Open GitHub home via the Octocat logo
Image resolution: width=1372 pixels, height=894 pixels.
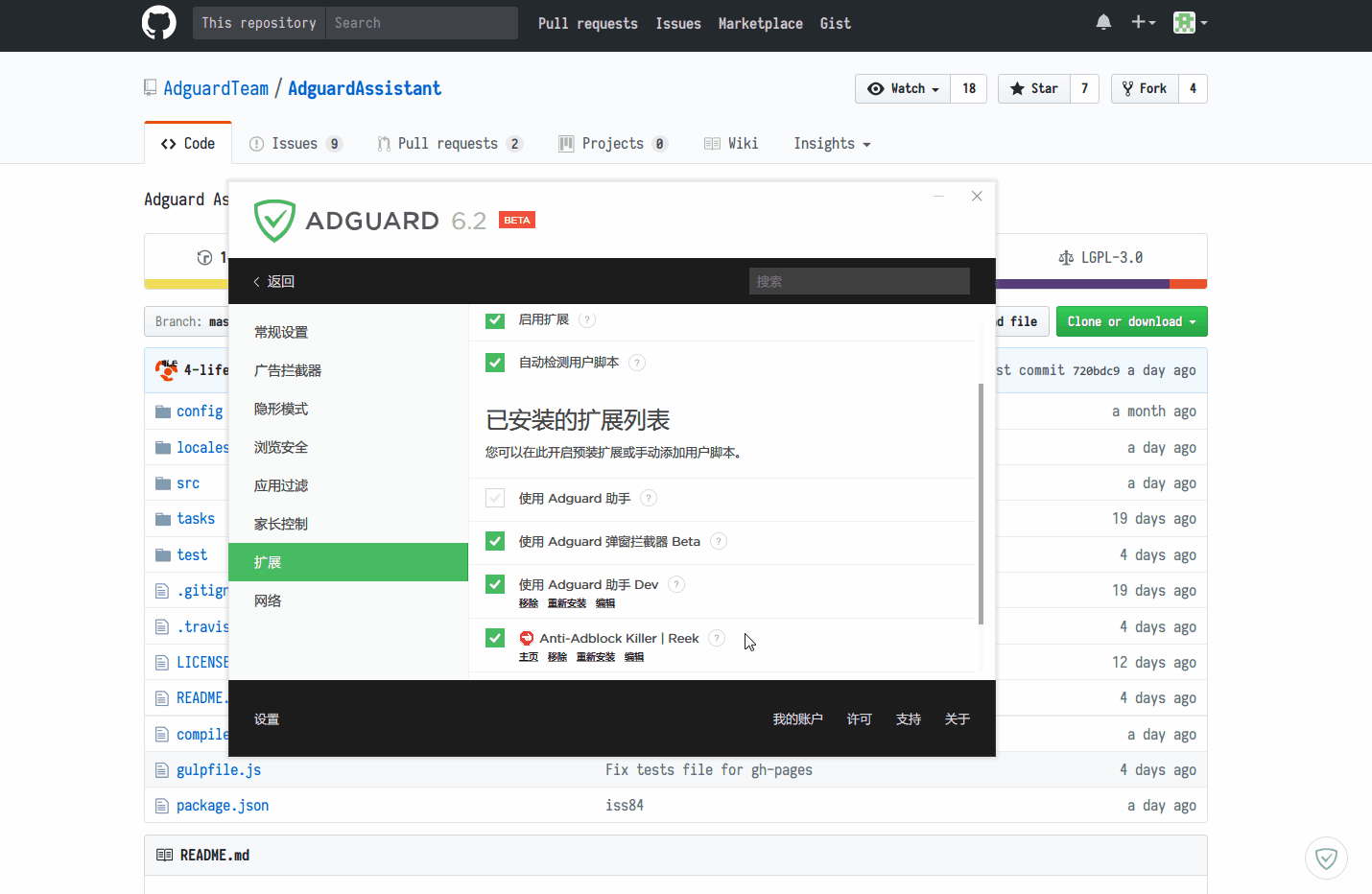(x=158, y=23)
